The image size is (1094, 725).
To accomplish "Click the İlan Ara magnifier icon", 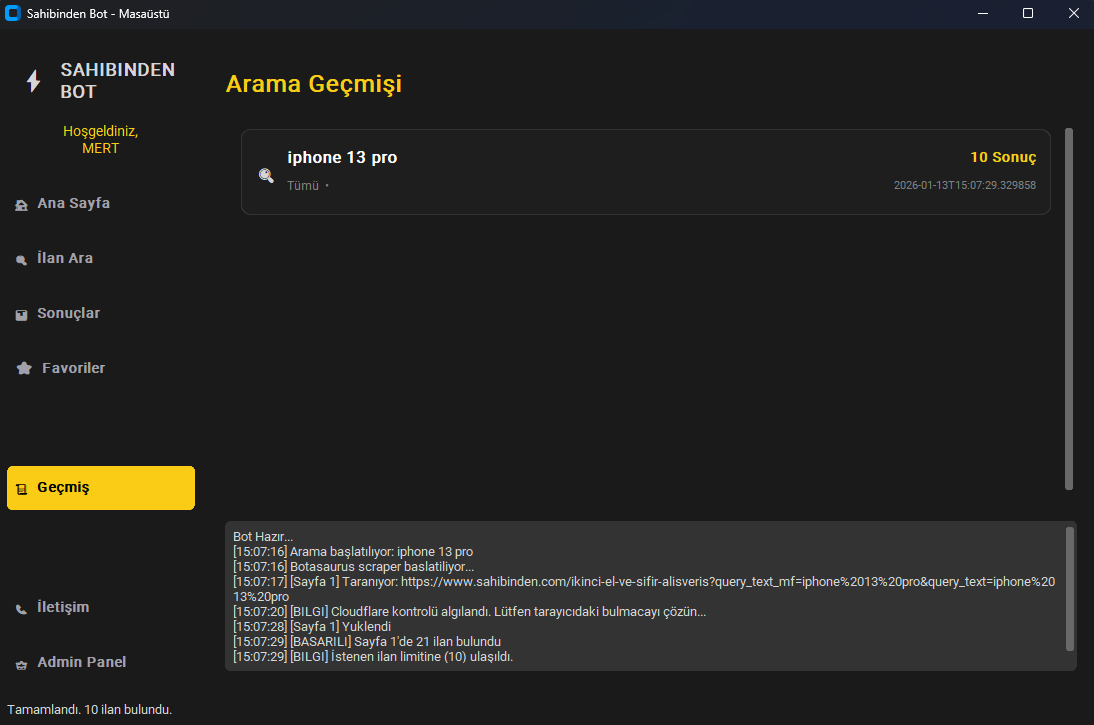I will tap(22, 260).
